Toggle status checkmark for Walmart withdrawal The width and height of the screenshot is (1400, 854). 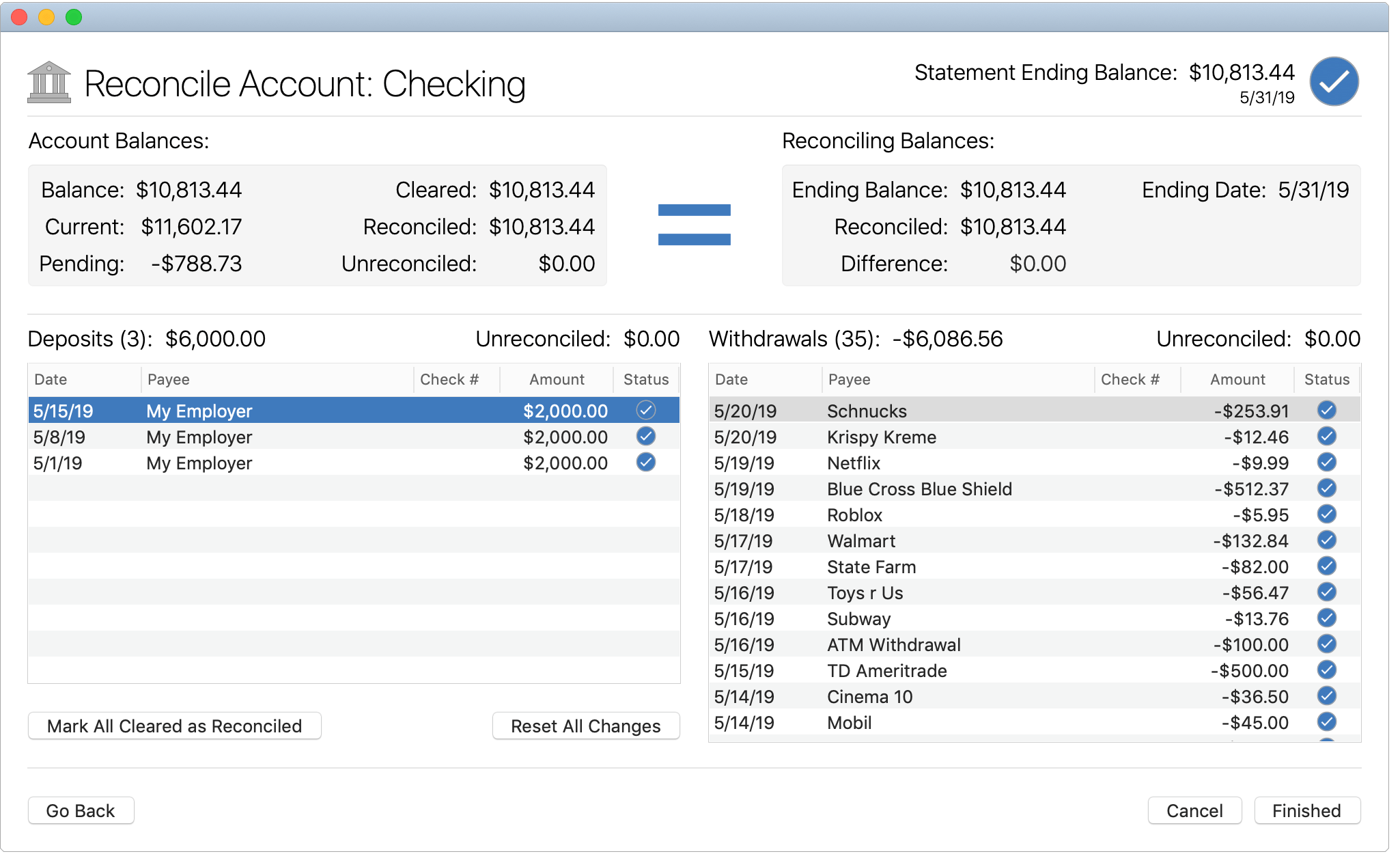1326,540
